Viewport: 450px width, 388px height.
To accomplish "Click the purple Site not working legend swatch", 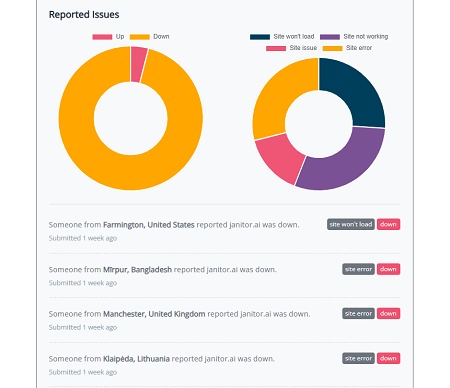I will [x=330, y=37].
